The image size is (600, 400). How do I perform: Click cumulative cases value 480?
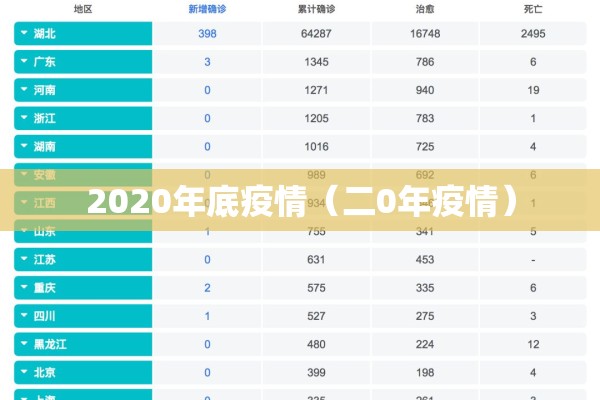click(316, 344)
